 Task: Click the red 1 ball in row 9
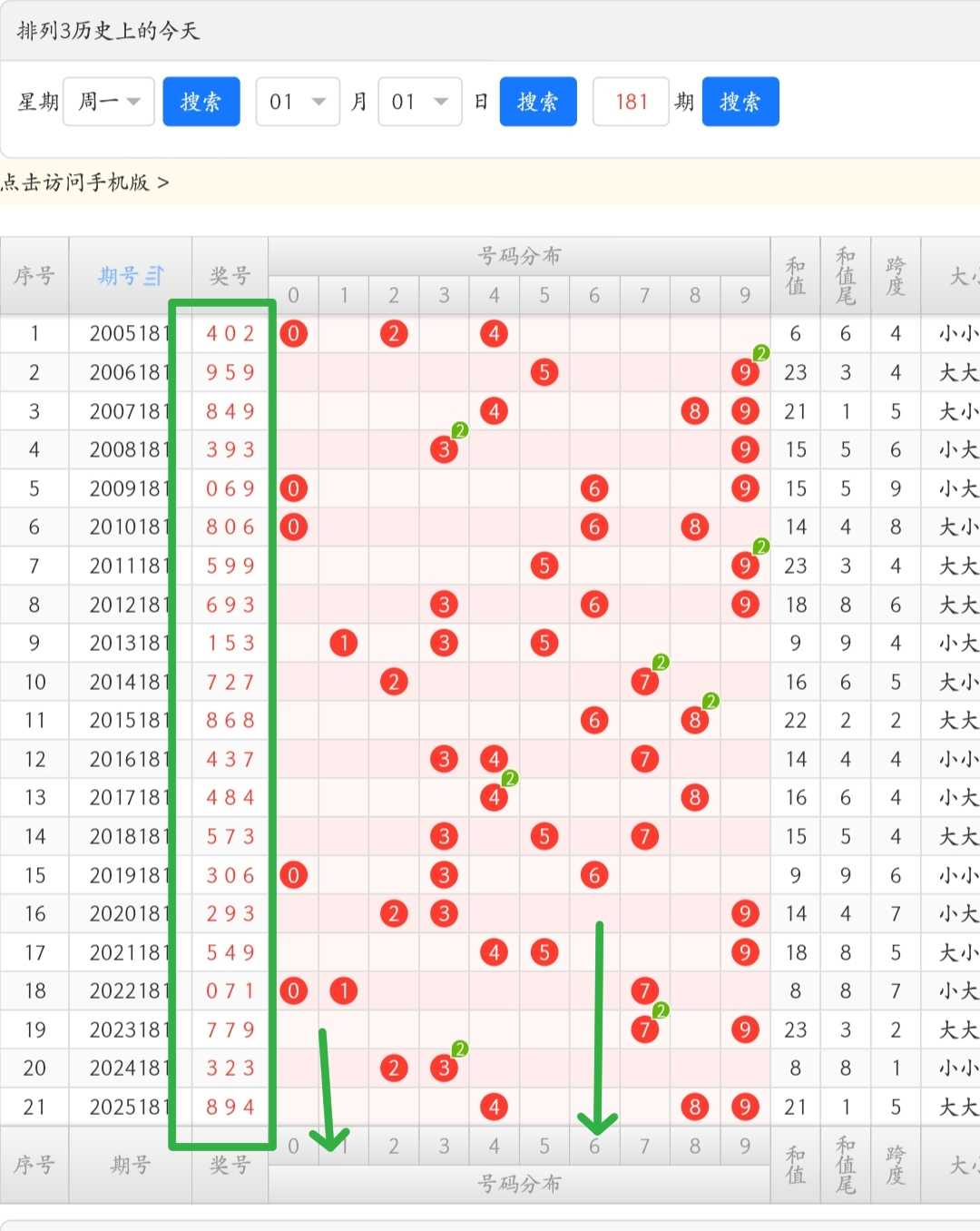tap(344, 643)
